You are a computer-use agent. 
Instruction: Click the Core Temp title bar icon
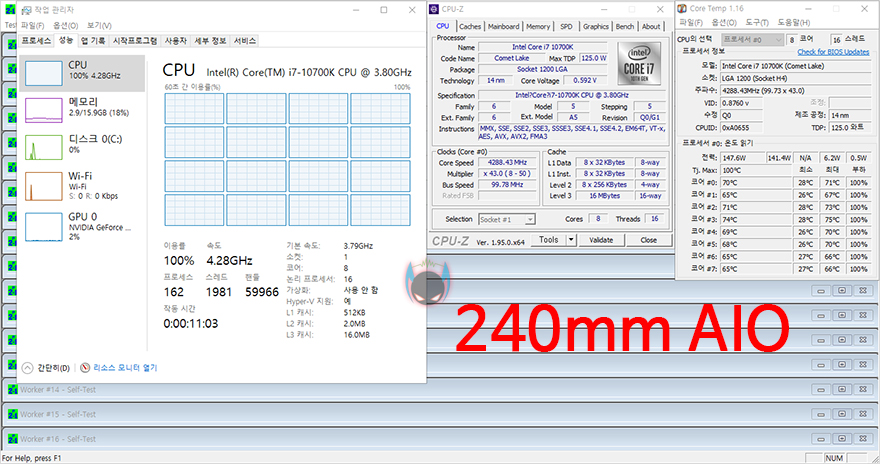point(682,8)
